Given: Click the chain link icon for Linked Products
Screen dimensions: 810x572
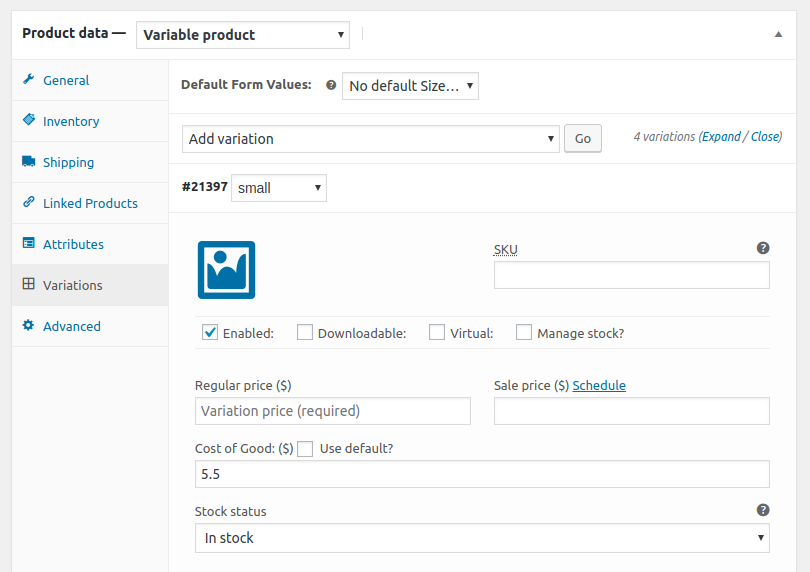Looking at the screenshot, I should [29, 202].
